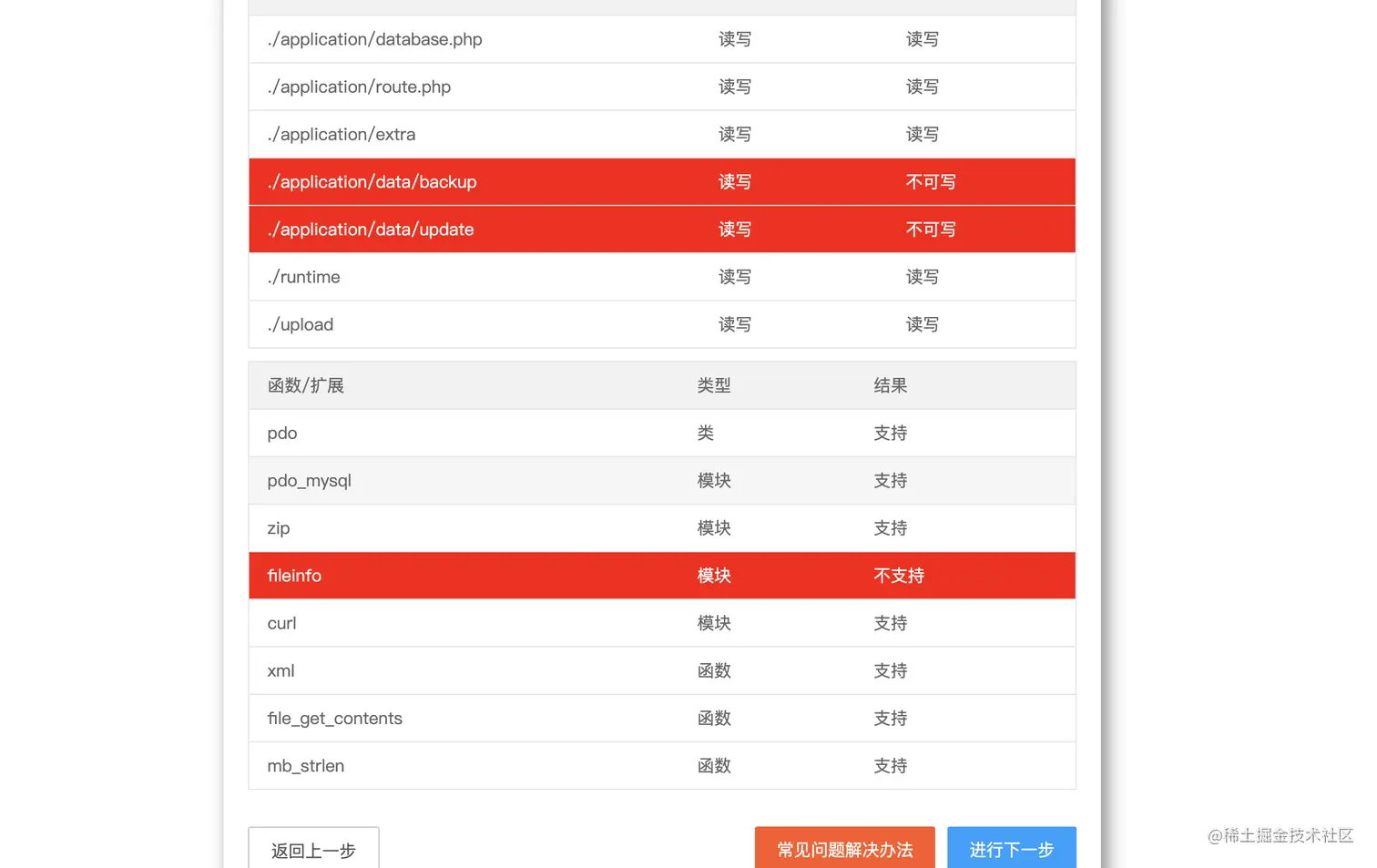Click the ./upload directory text
This screenshot has height=868, width=1377.
[301, 324]
